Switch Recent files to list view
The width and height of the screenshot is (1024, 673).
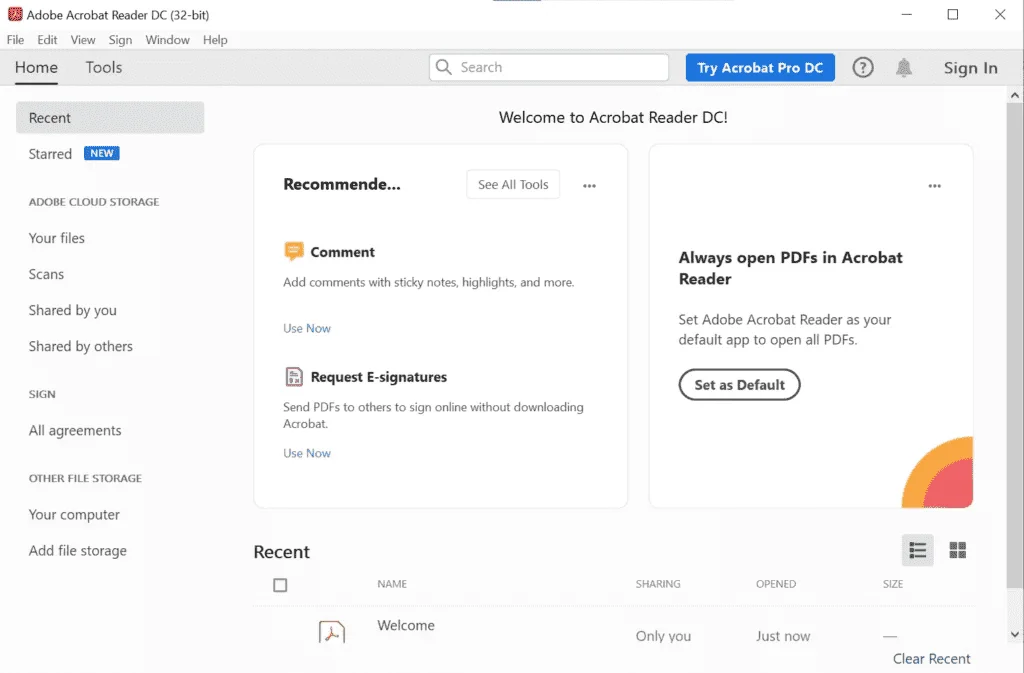tap(918, 550)
